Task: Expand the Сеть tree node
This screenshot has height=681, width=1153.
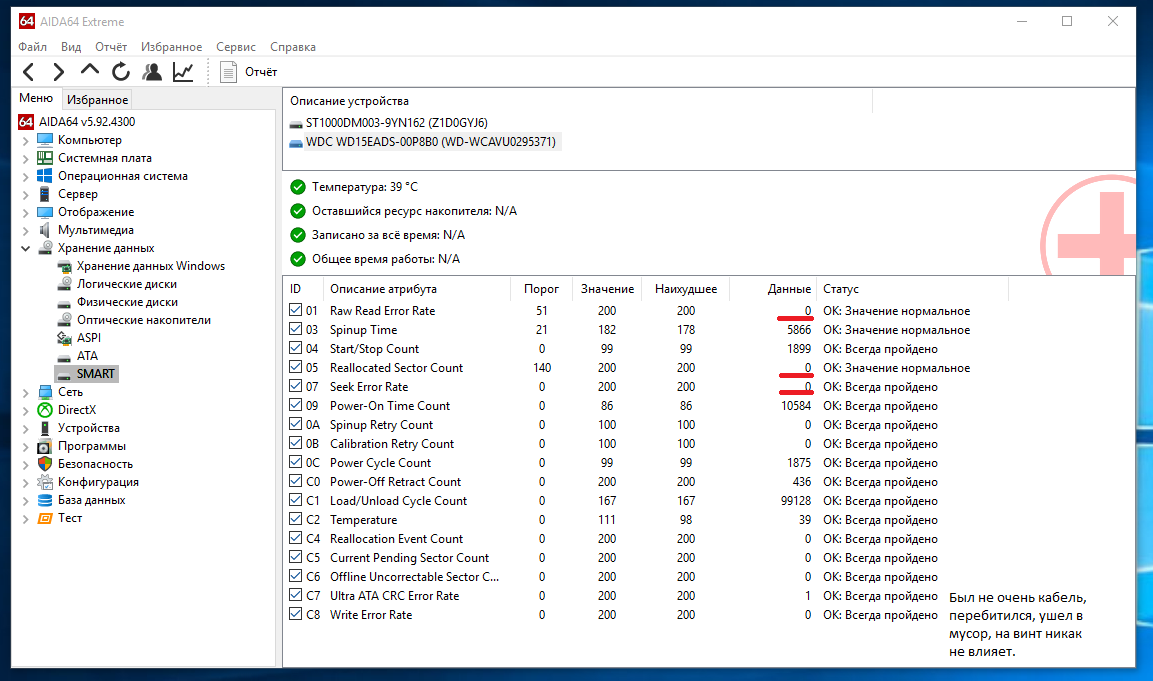Action: (26, 393)
